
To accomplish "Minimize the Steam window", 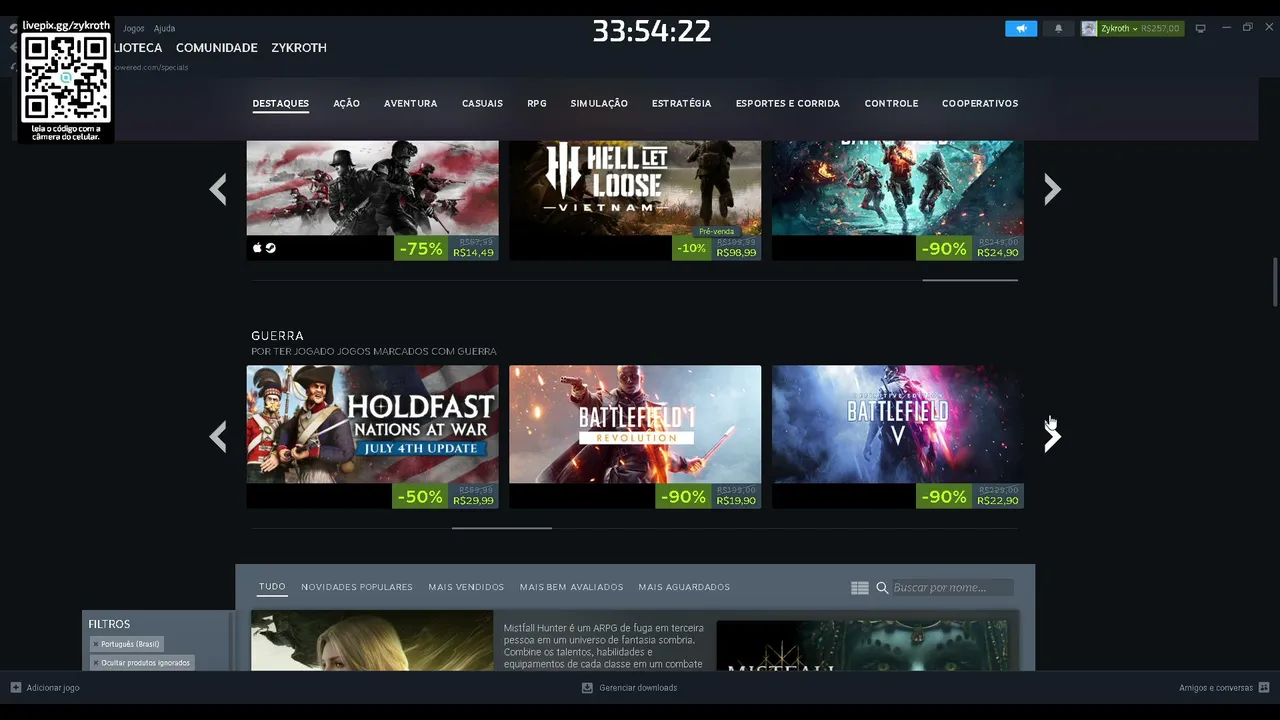I will (1226, 28).
